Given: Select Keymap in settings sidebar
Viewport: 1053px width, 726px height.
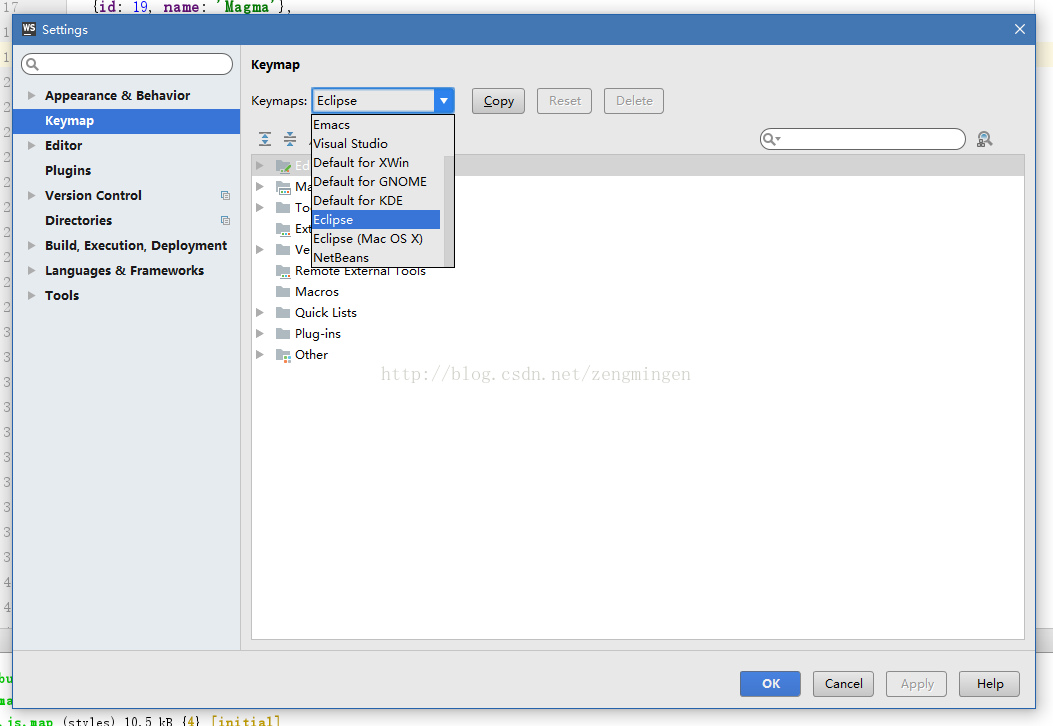Looking at the screenshot, I should 126,121.
